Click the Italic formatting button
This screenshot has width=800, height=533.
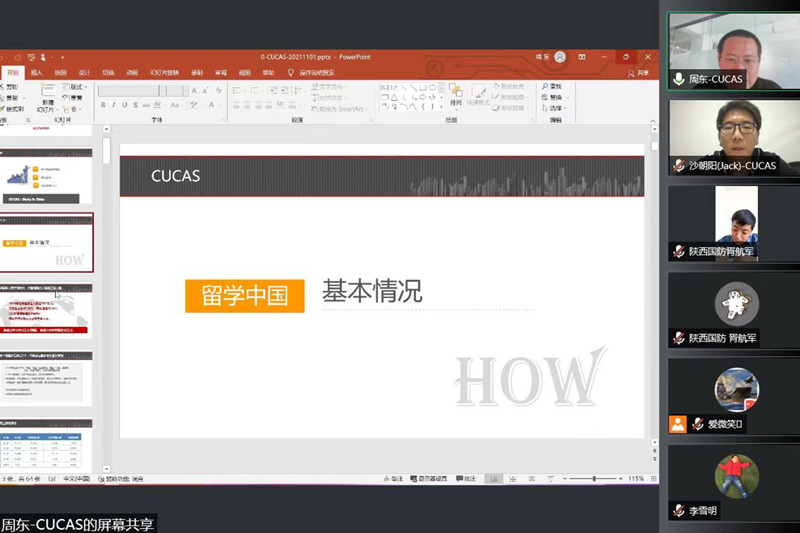click(114, 105)
